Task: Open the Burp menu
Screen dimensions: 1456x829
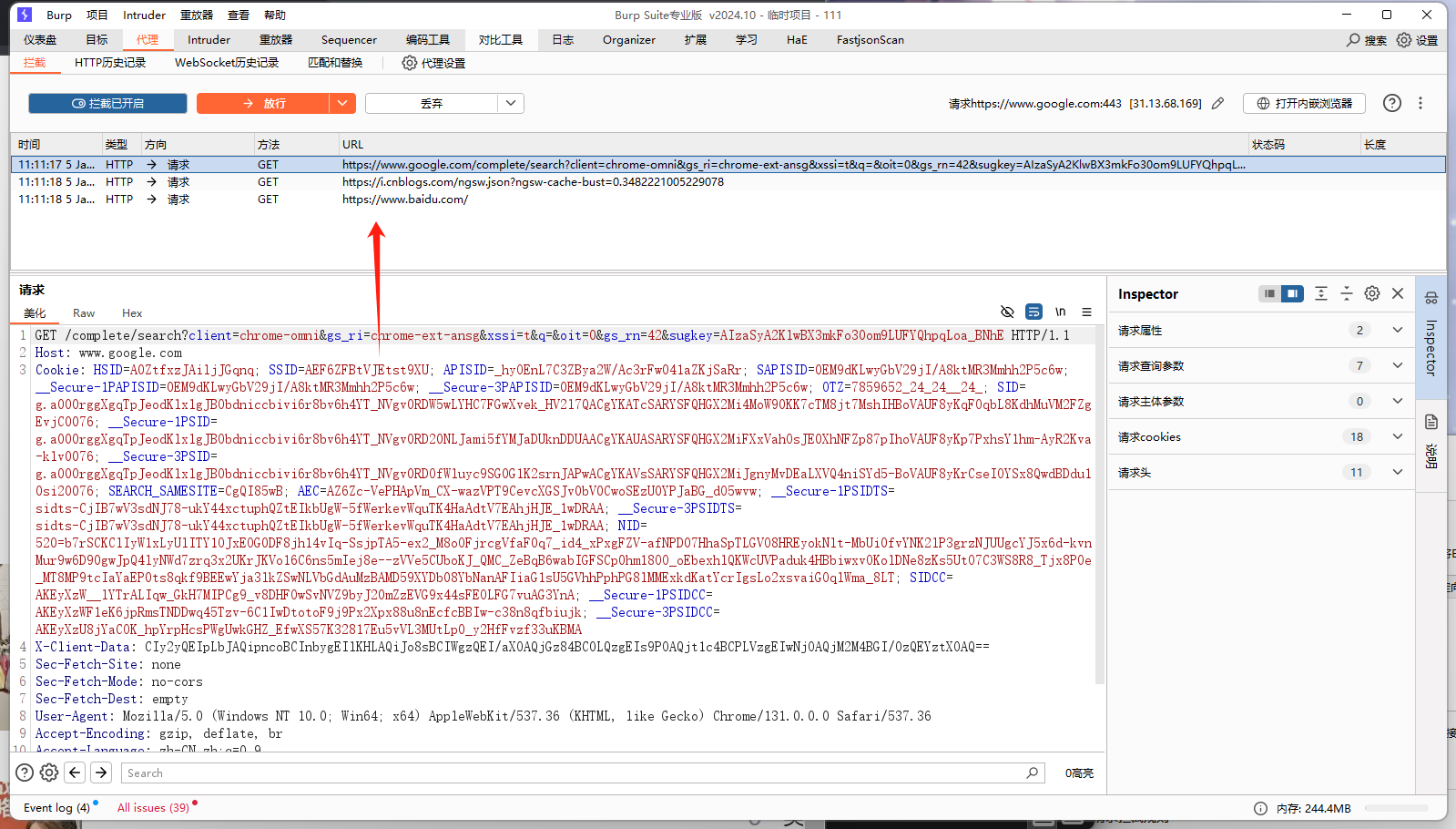Action: point(59,15)
